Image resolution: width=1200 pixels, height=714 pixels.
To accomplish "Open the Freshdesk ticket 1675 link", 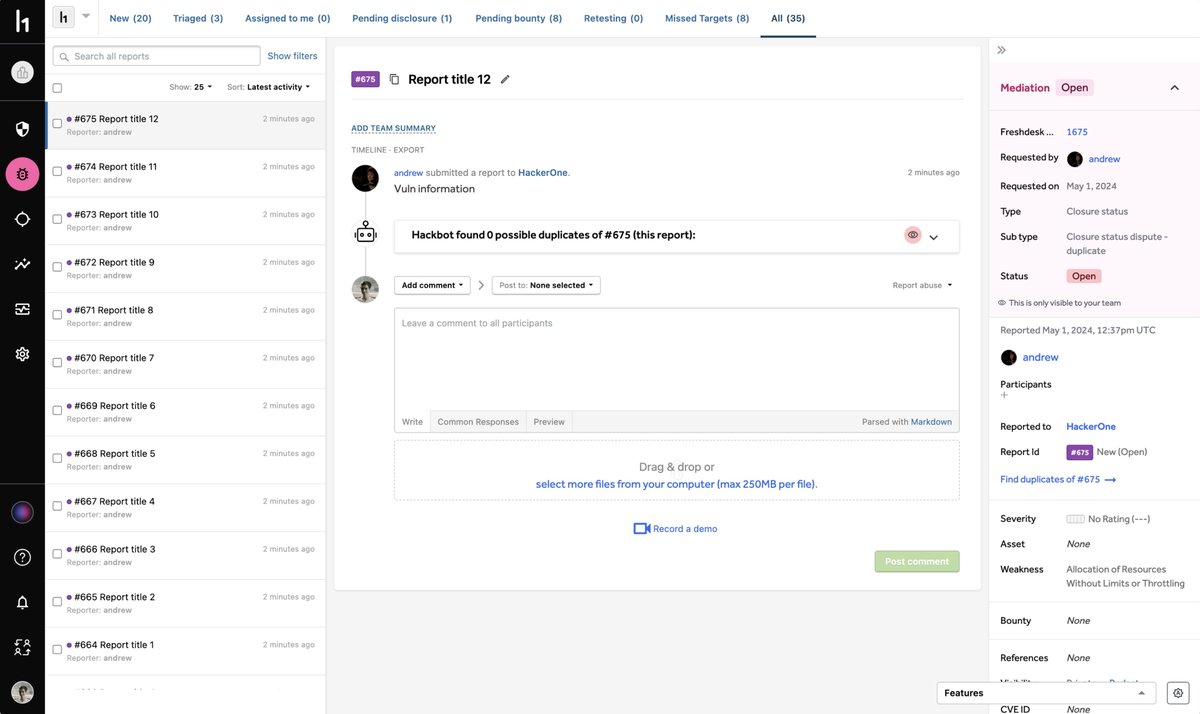I will (x=1077, y=132).
